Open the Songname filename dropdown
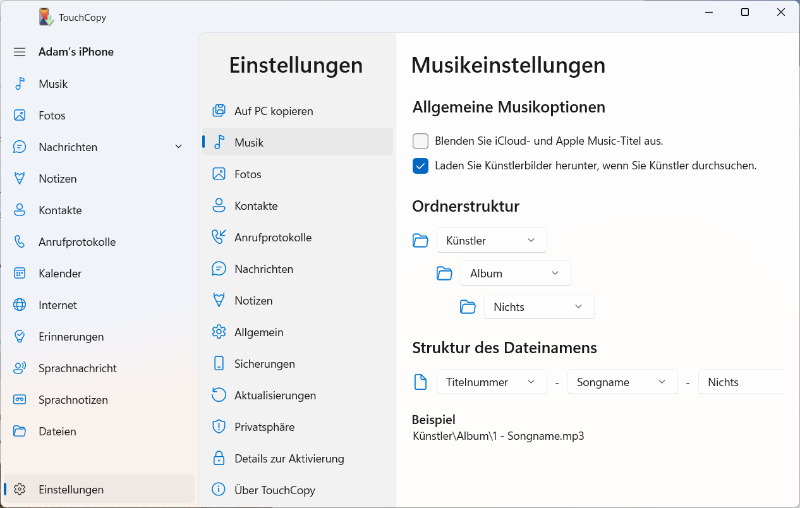Viewport: 800px width, 508px height. pos(622,382)
